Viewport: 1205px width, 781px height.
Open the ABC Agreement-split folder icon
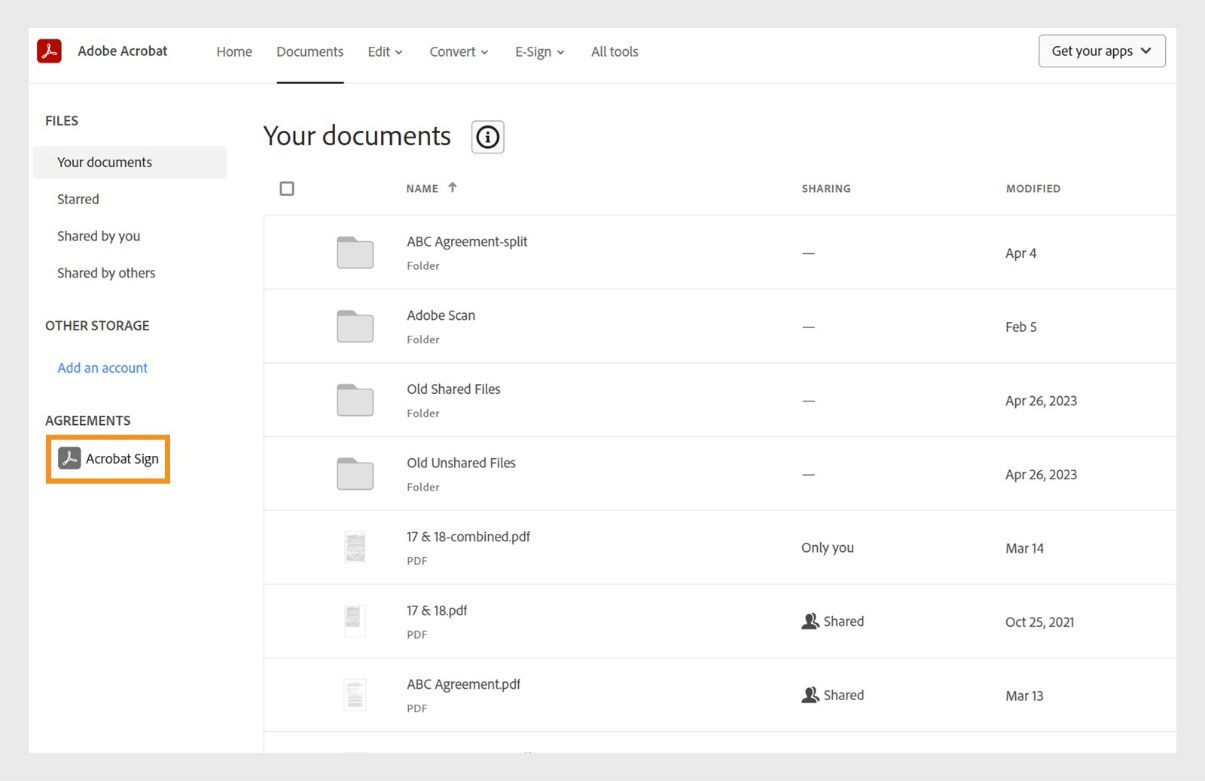click(x=354, y=251)
